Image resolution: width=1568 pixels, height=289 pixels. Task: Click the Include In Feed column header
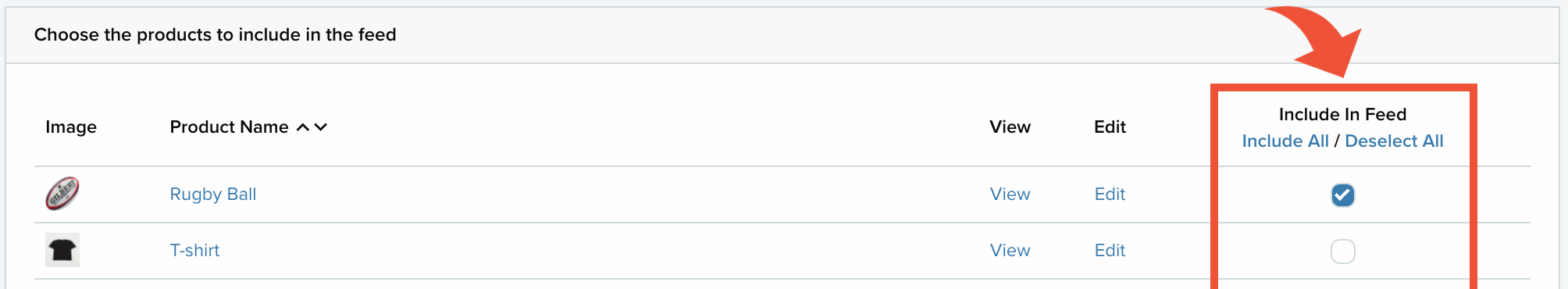click(x=1342, y=114)
